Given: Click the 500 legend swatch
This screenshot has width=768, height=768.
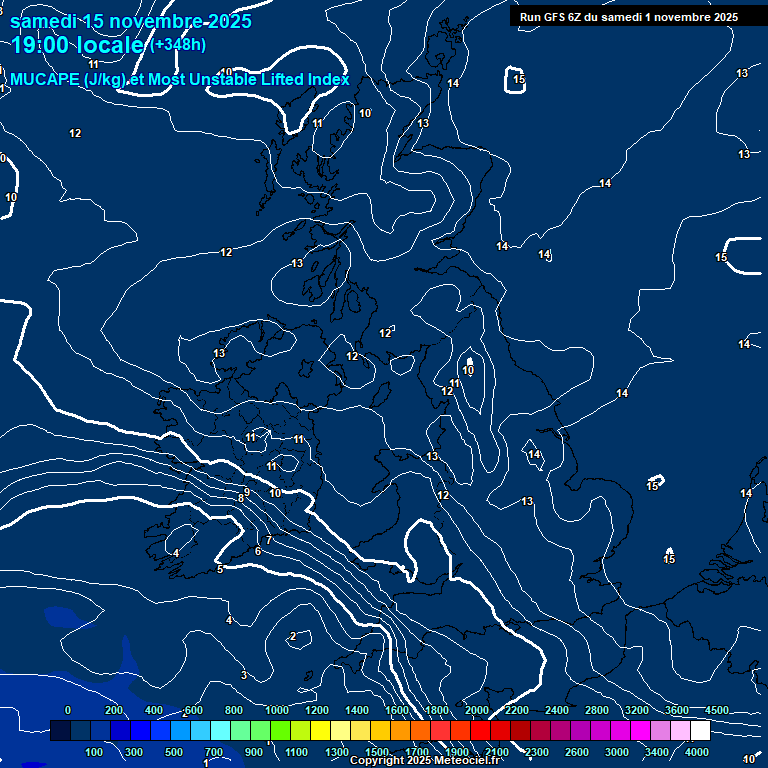Looking at the screenshot, I should click(161, 730).
